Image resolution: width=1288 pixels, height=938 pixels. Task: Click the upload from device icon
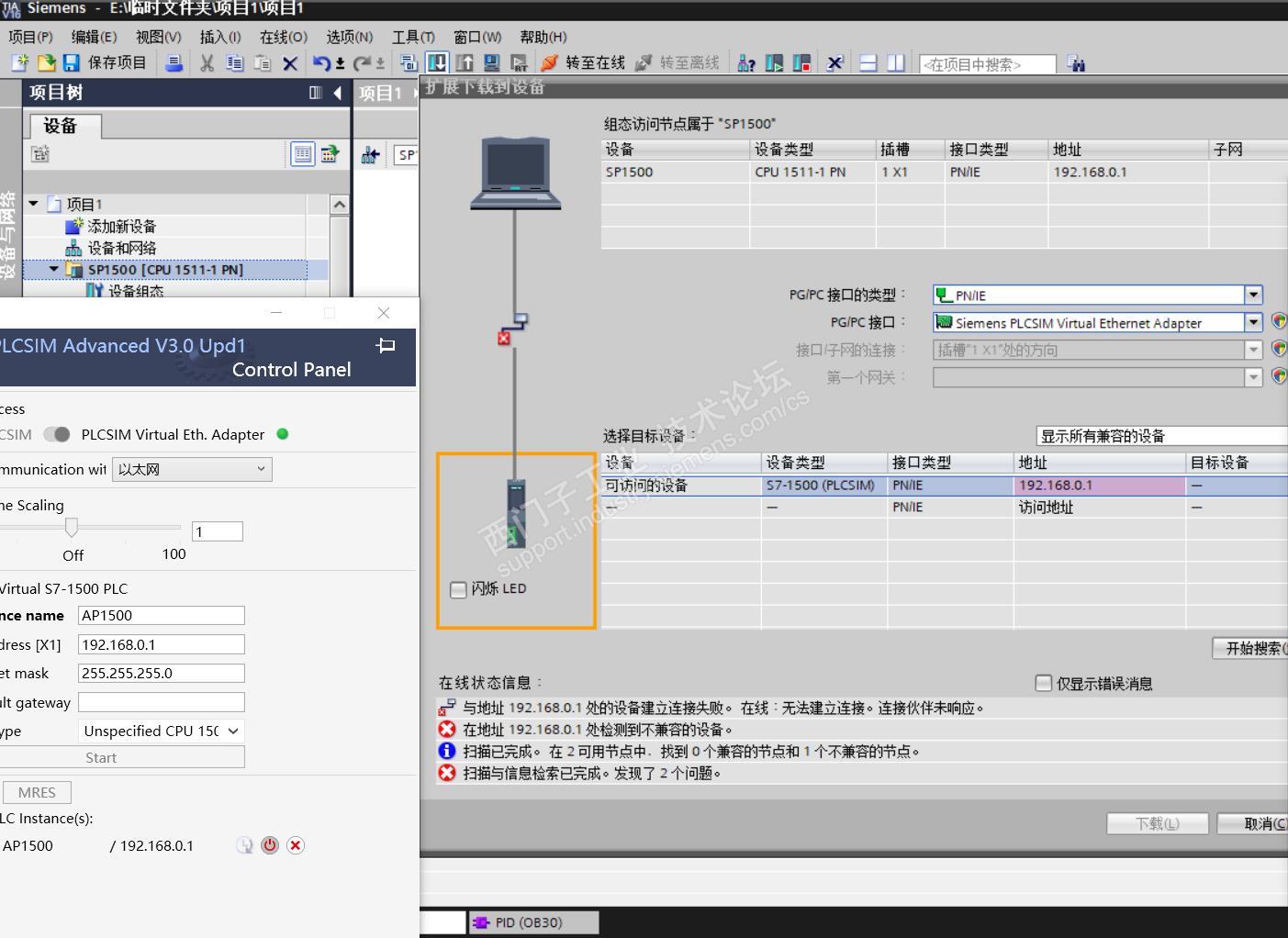point(465,62)
